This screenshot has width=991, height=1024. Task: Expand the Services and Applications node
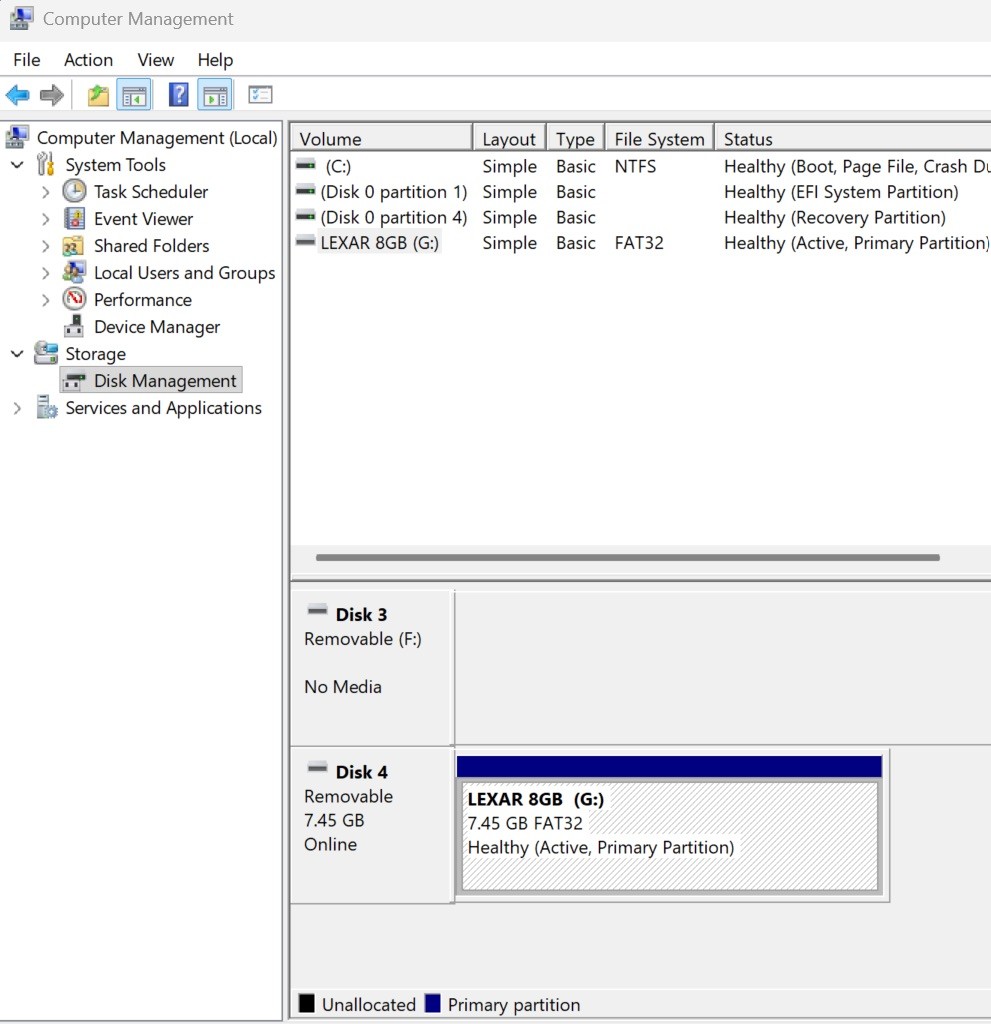pos(17,408)
